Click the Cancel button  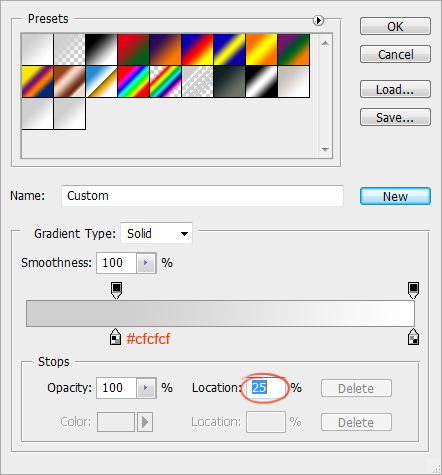point(395,54)
